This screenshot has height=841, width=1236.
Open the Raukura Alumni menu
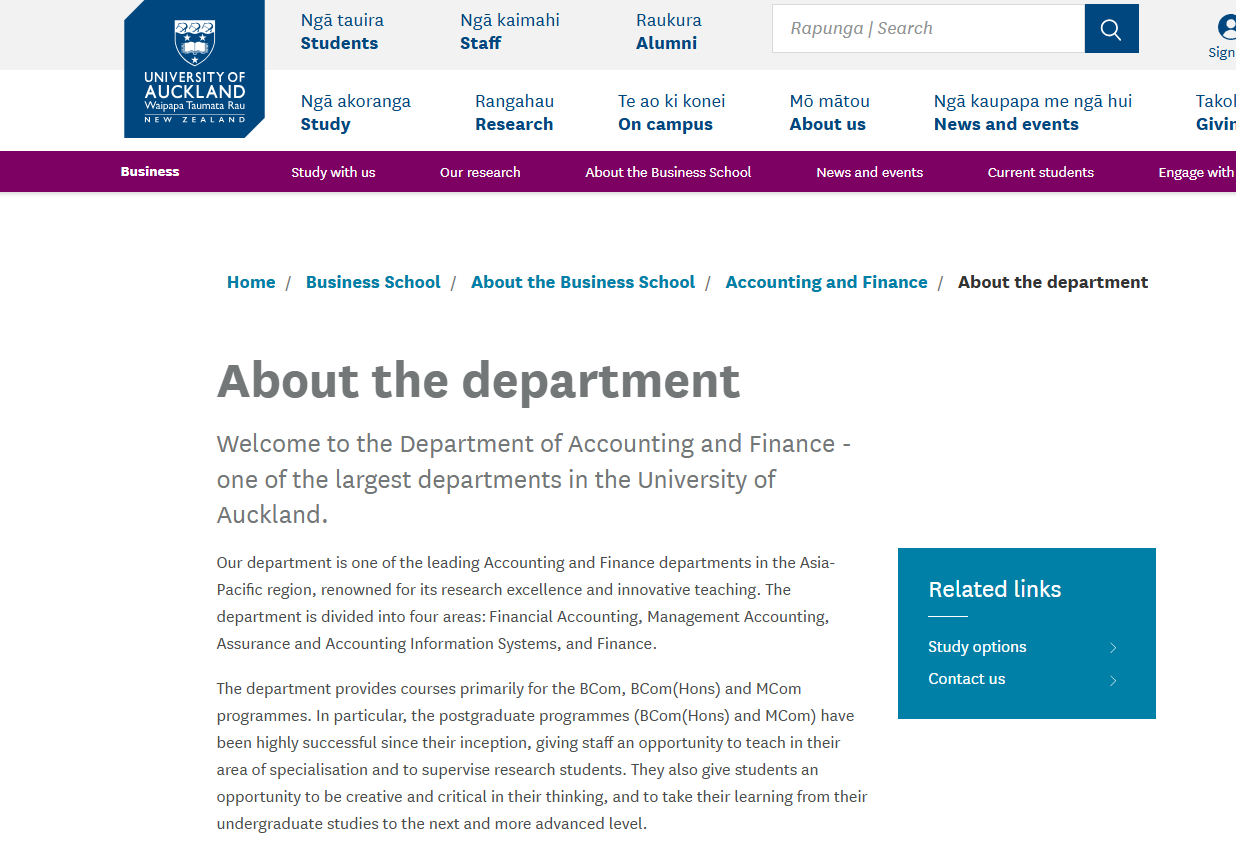coord(668,31)
